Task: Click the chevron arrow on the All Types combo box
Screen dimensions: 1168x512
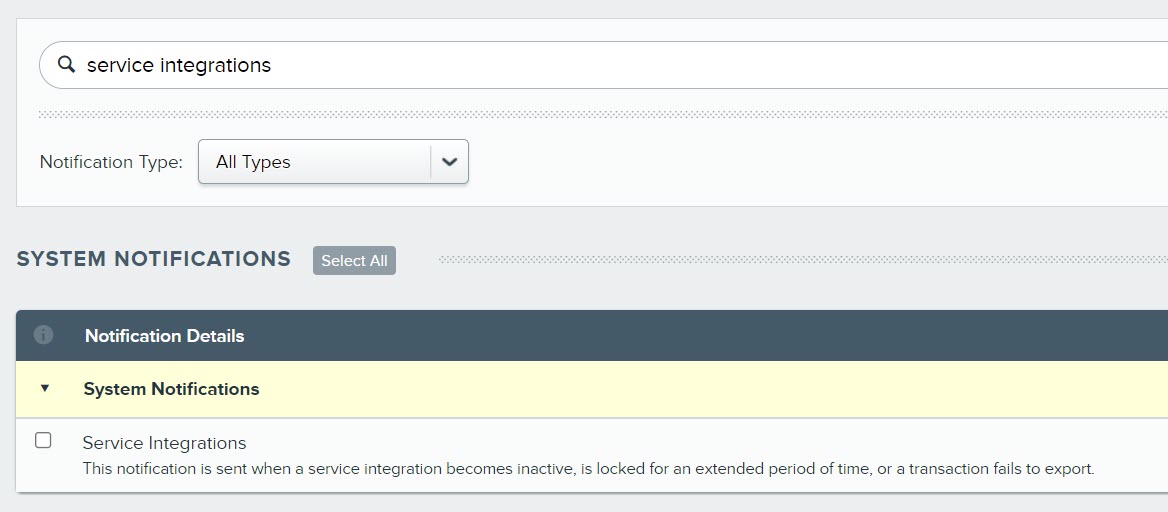Action: (x=449, y=162)
